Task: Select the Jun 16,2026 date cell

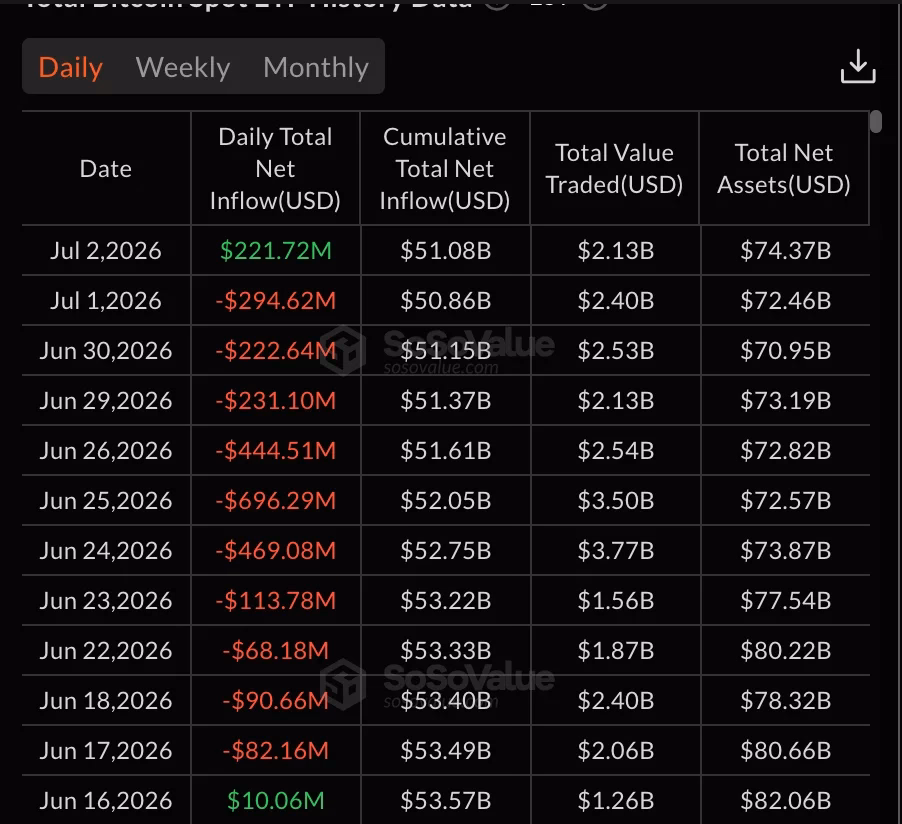Action: [x=106, y=801]
